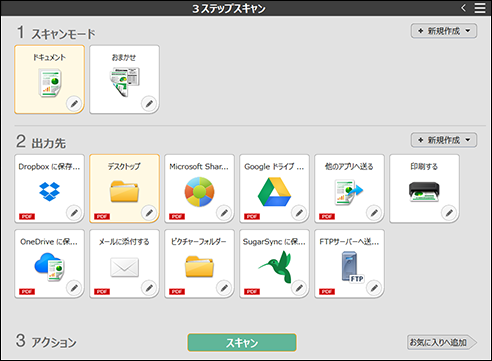The width and height of the screenshot is (492, 361).
Task: Edit SugarSync destination pencil icon
Action: (299, 288)
